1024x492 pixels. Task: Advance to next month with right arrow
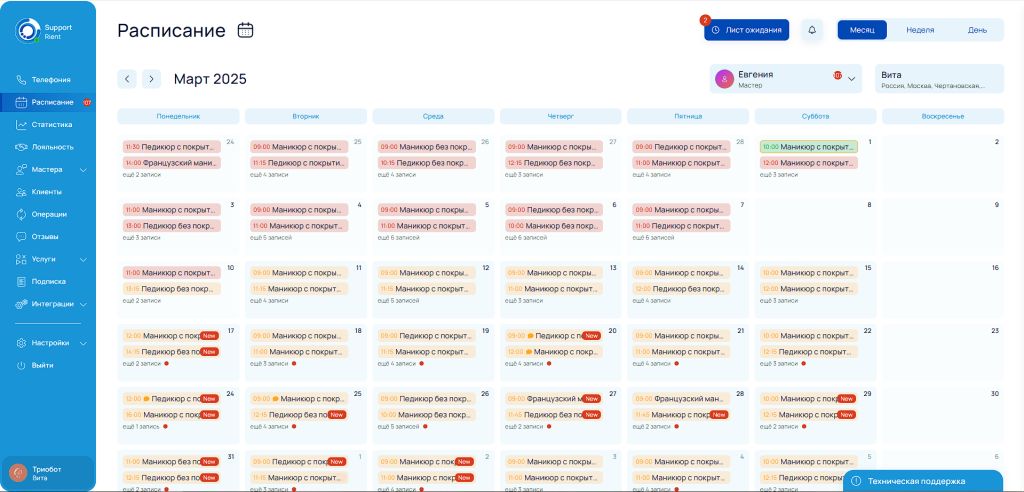(151, 79)
